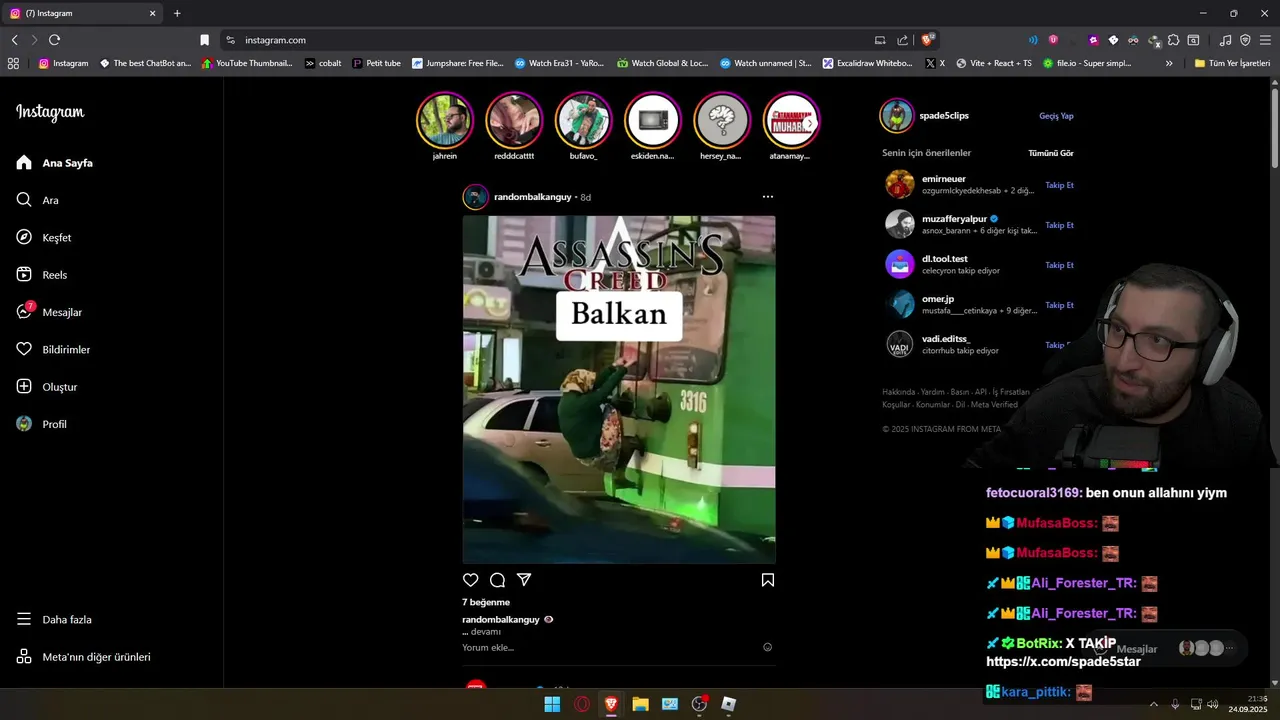Open the Excalidraw Whitebo... bookmark
Viewport: 1280px width, 720px height.
click(x=867, y=63)
